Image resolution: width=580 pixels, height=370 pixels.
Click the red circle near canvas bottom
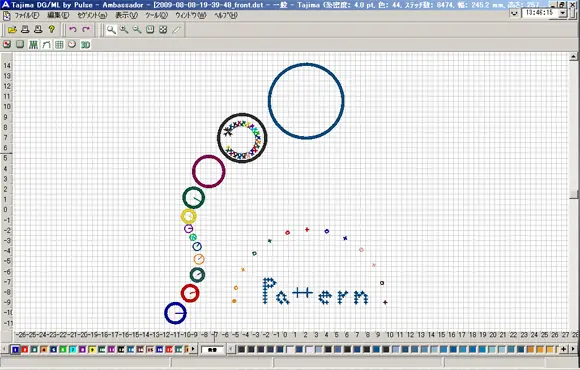click(190, 293)
